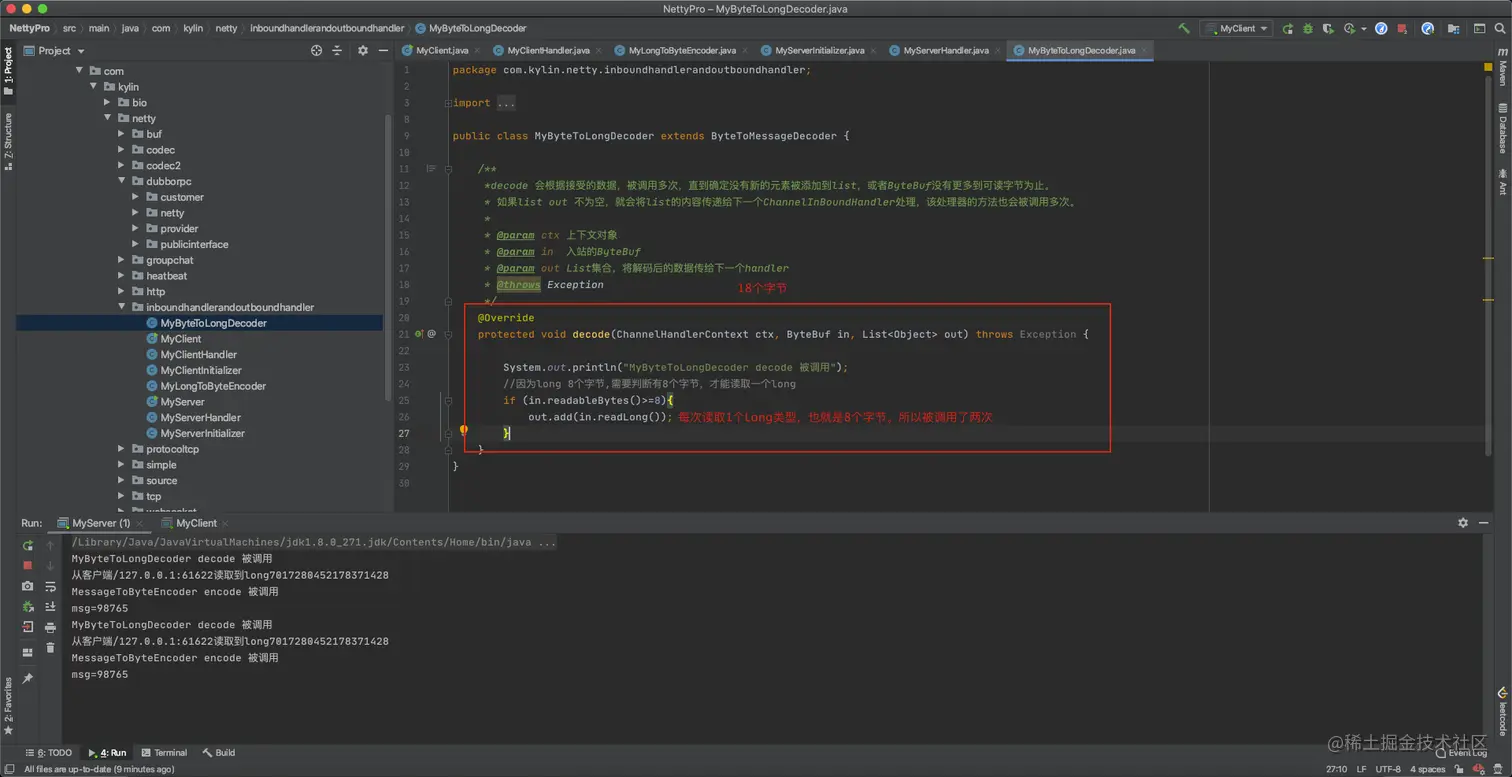Viewport: 1512px width, 777px height.
Task: Toggle soft-wrap in Run console
Action: point(50,586)
